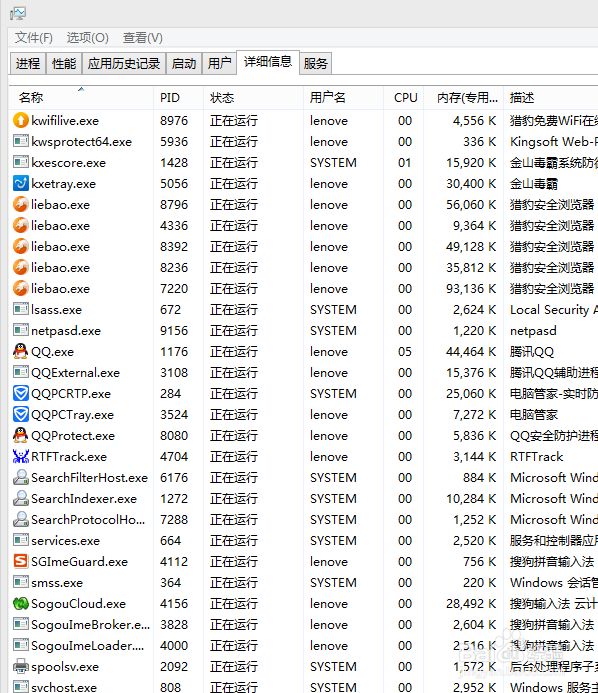
Task: Click the SearchIndexer.exe icon
Action: pos(21,498)
